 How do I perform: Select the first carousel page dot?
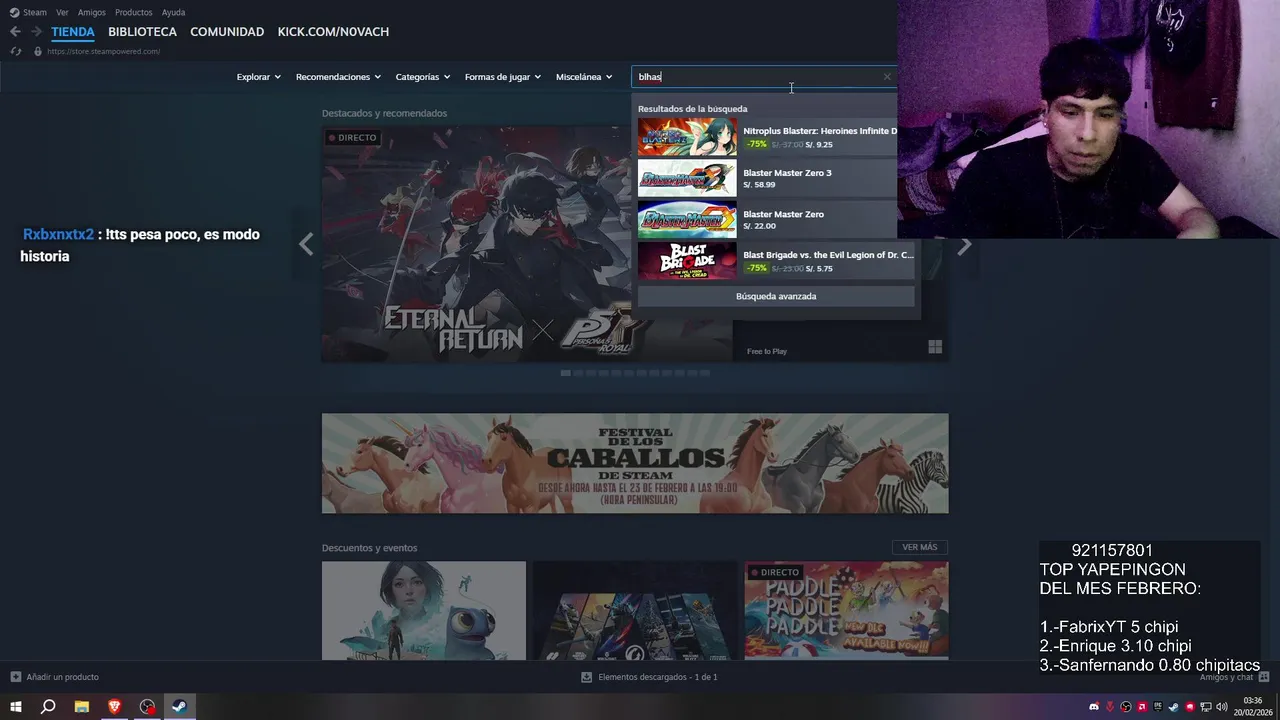566,373
